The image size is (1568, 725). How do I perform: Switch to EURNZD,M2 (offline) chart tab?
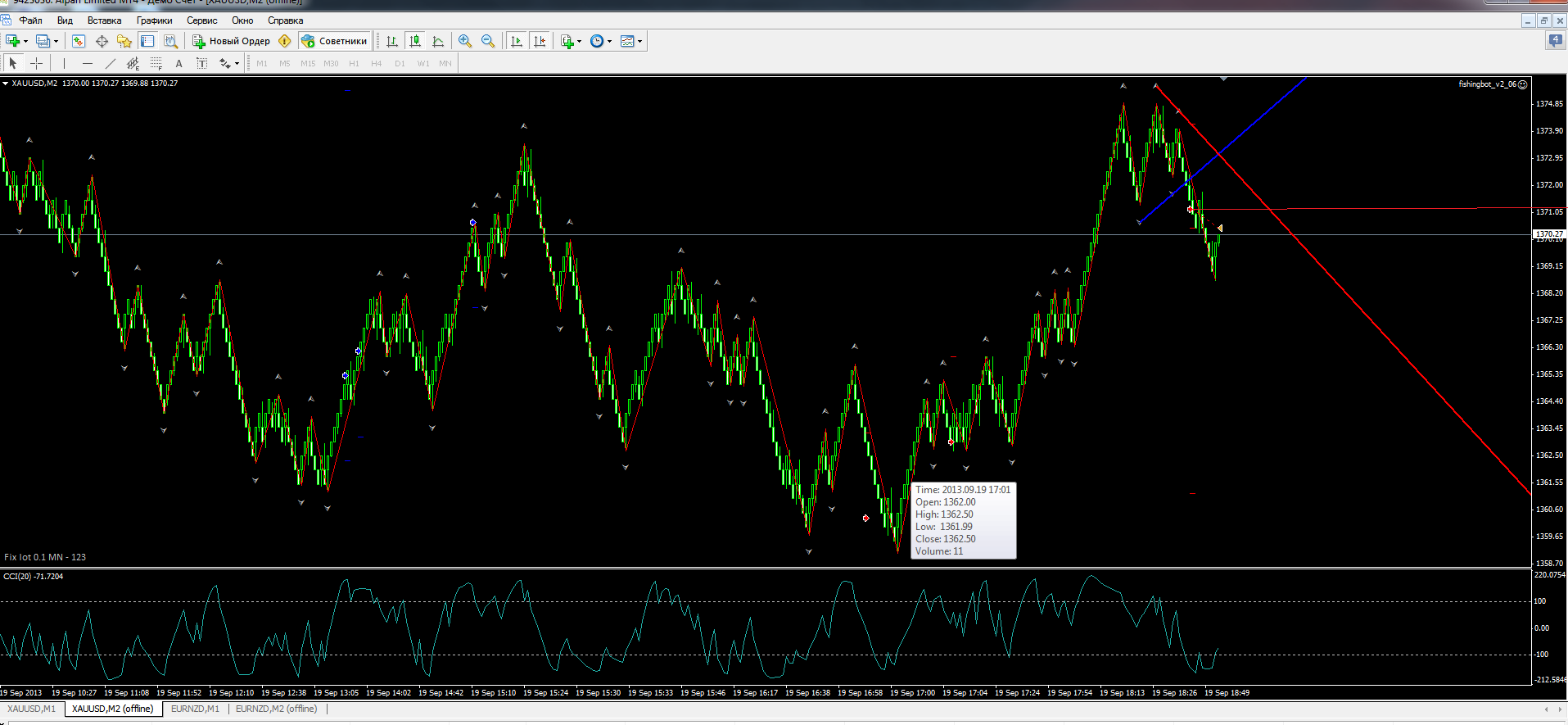click(276, 709)
